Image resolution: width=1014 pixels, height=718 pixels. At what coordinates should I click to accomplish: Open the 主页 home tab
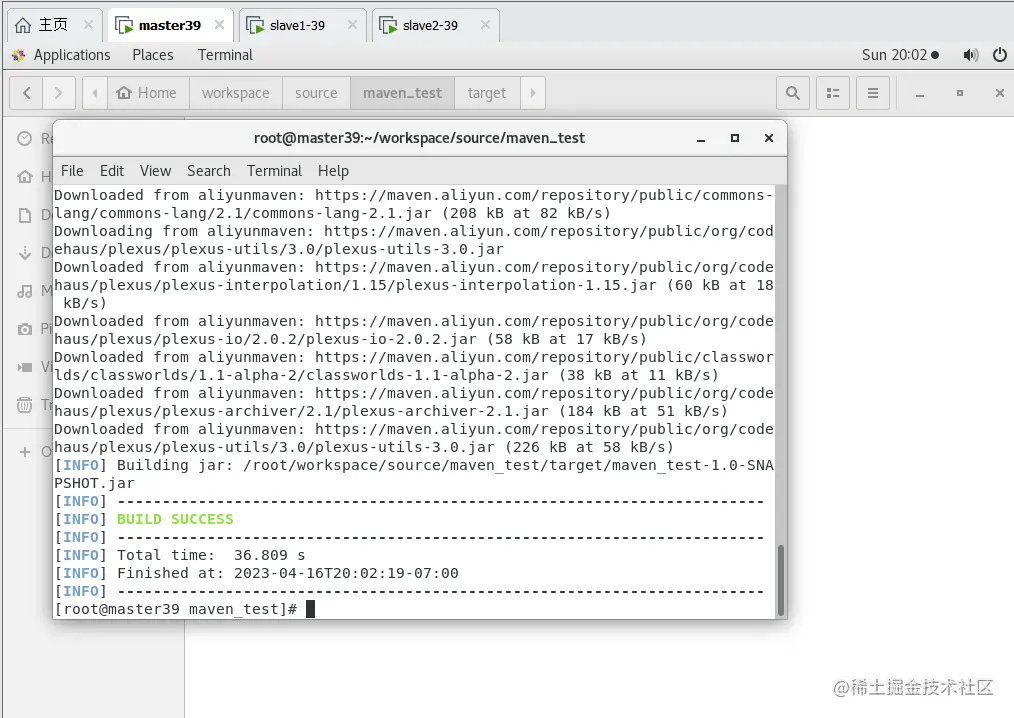pyautogui.click(x=52, y=25)
